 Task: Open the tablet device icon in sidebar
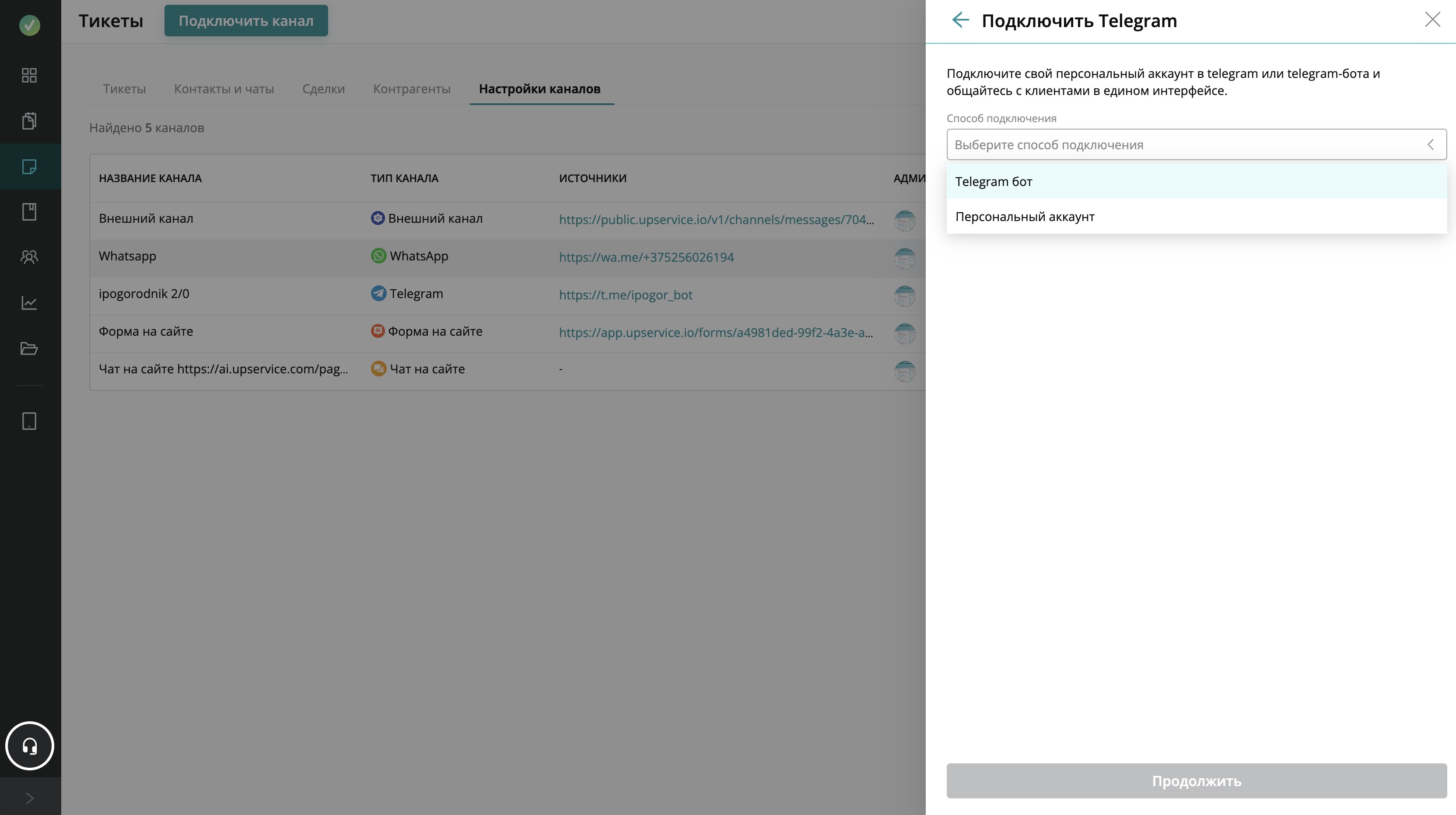pos(29,421)
